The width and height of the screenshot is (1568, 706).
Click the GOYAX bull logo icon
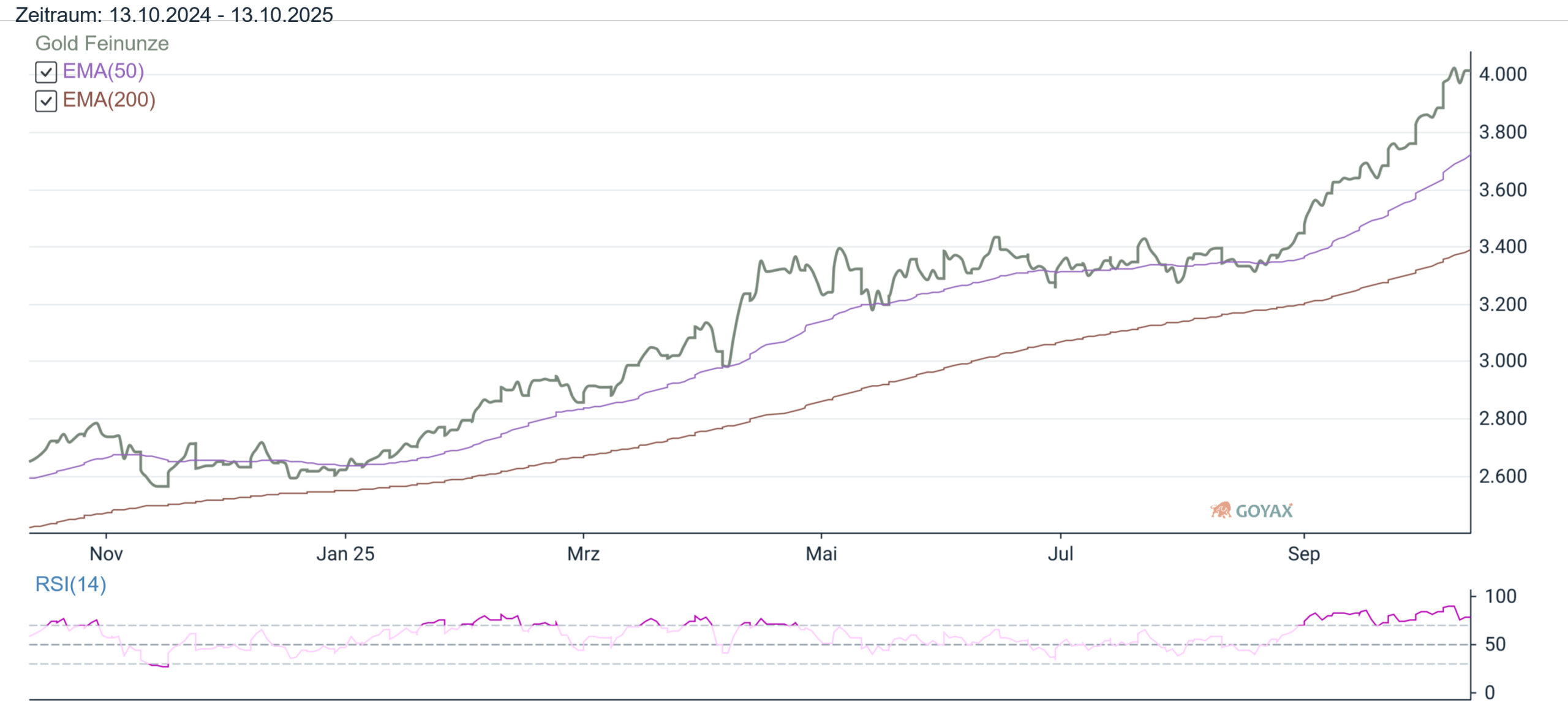click(1220, 510)
